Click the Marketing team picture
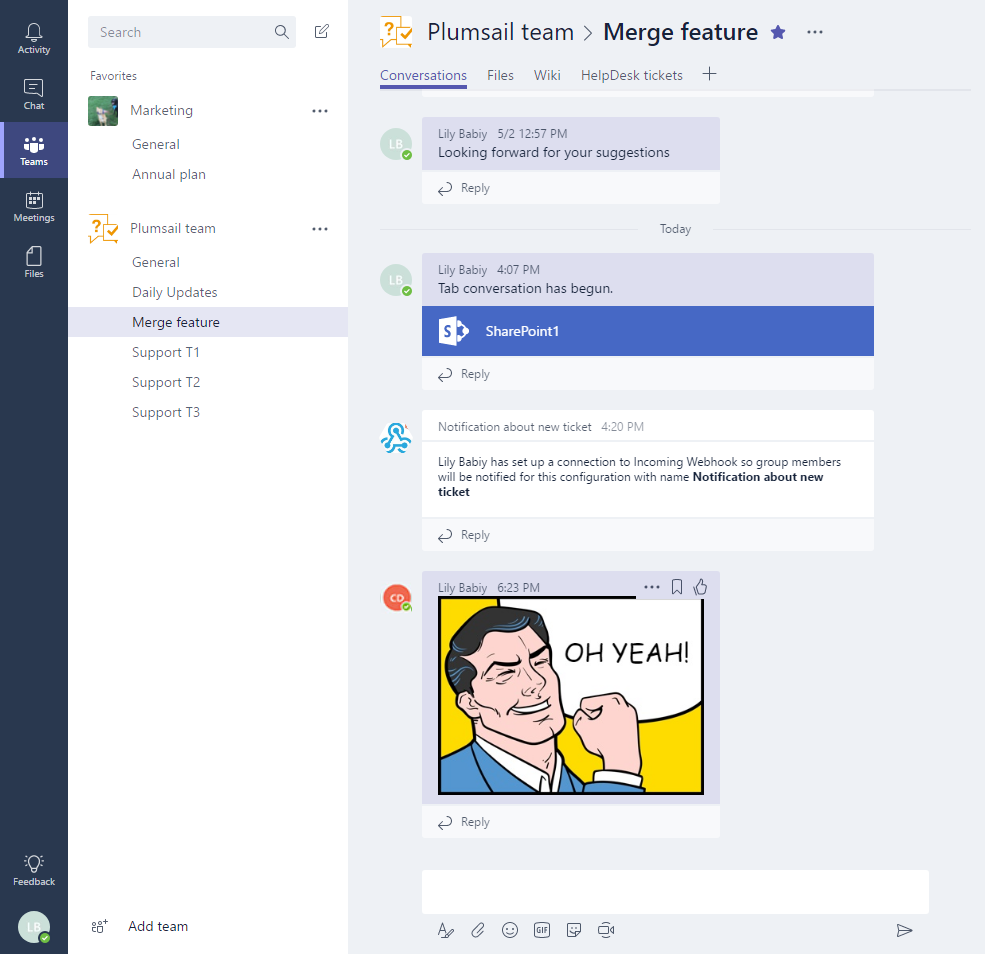Viewport: 985px width, 954px height. coord(103,111)
